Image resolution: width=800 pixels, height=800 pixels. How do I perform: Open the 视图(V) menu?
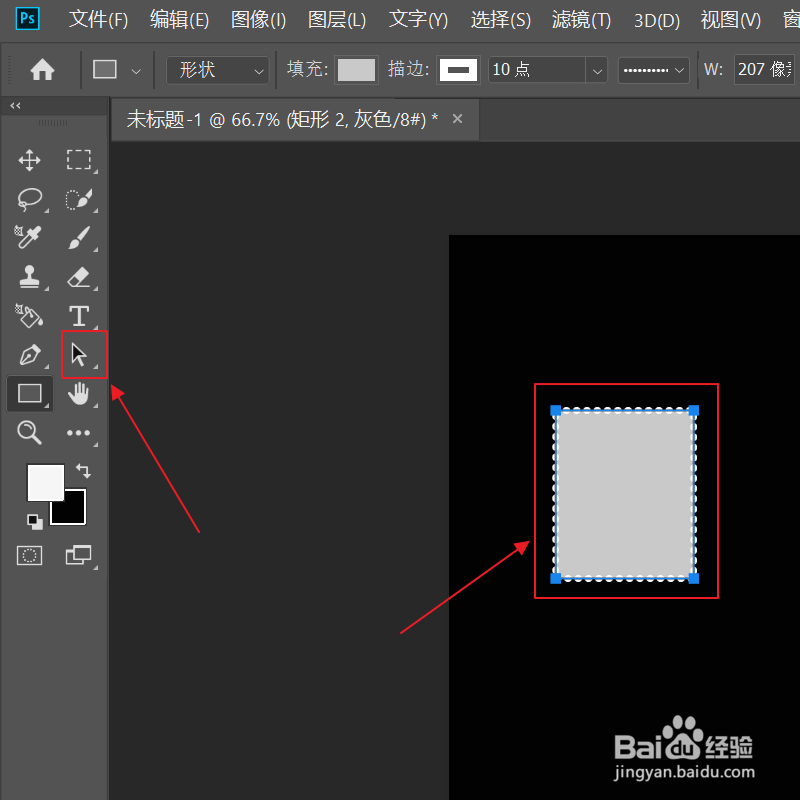(731, 20)
